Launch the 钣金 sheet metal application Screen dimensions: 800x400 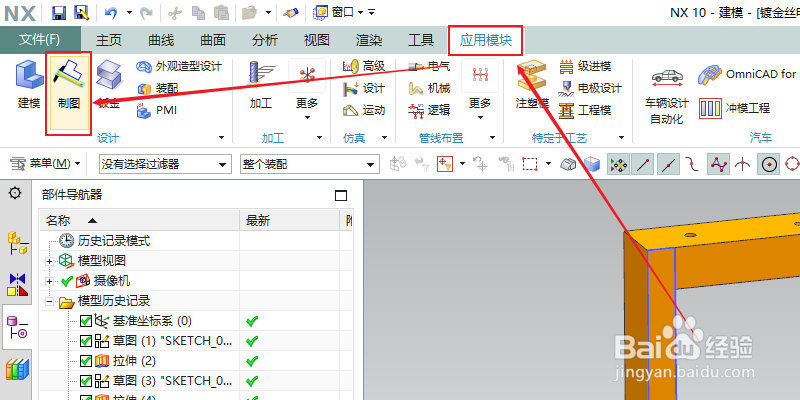109,84
